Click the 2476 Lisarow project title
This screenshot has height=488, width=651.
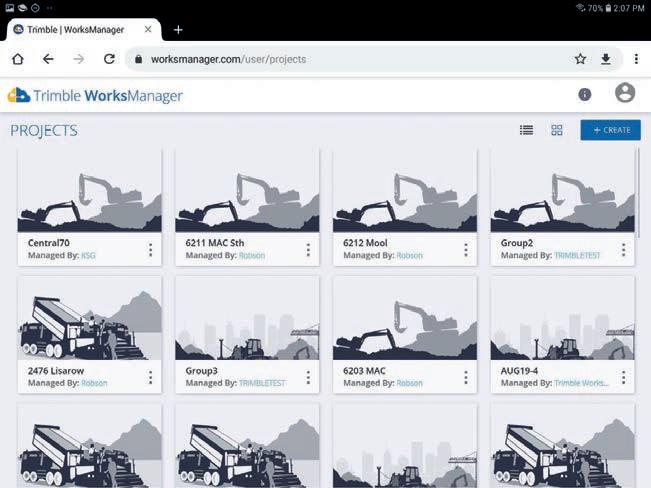click(56, 370)
